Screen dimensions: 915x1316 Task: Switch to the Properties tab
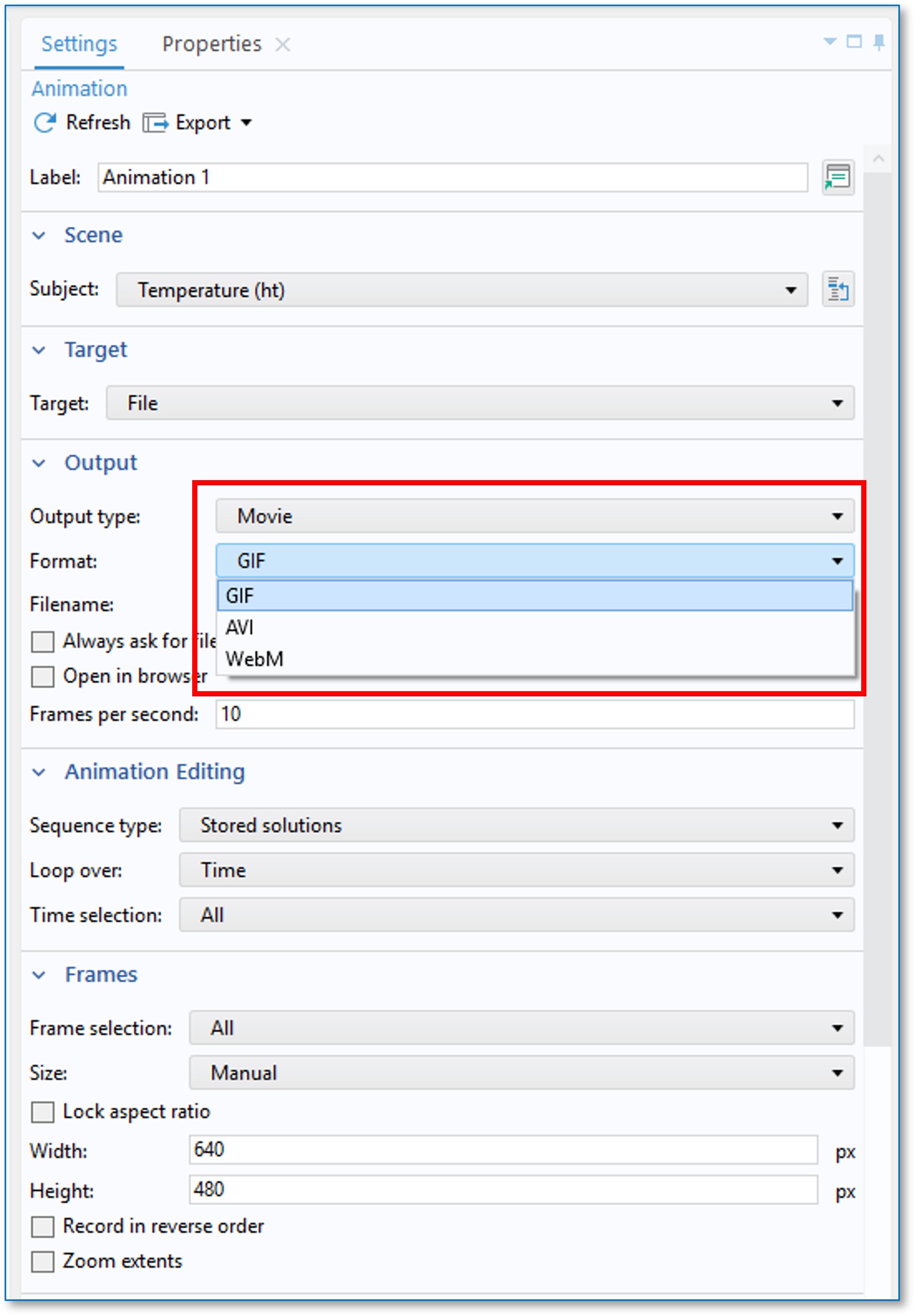coord(212,45)
